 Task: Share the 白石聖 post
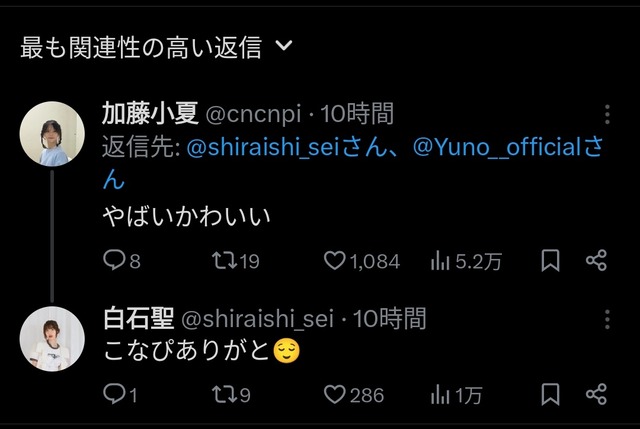[x=596, y=395]
